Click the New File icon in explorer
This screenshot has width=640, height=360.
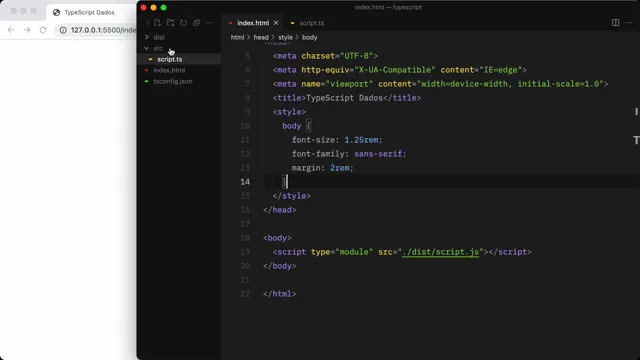pos(158,23)
